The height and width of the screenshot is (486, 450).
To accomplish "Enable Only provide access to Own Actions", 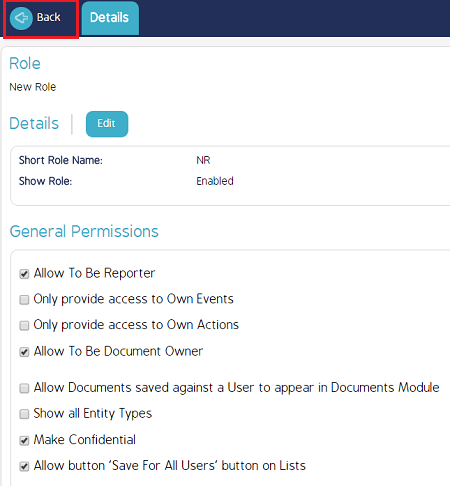I will coord(24,325).
